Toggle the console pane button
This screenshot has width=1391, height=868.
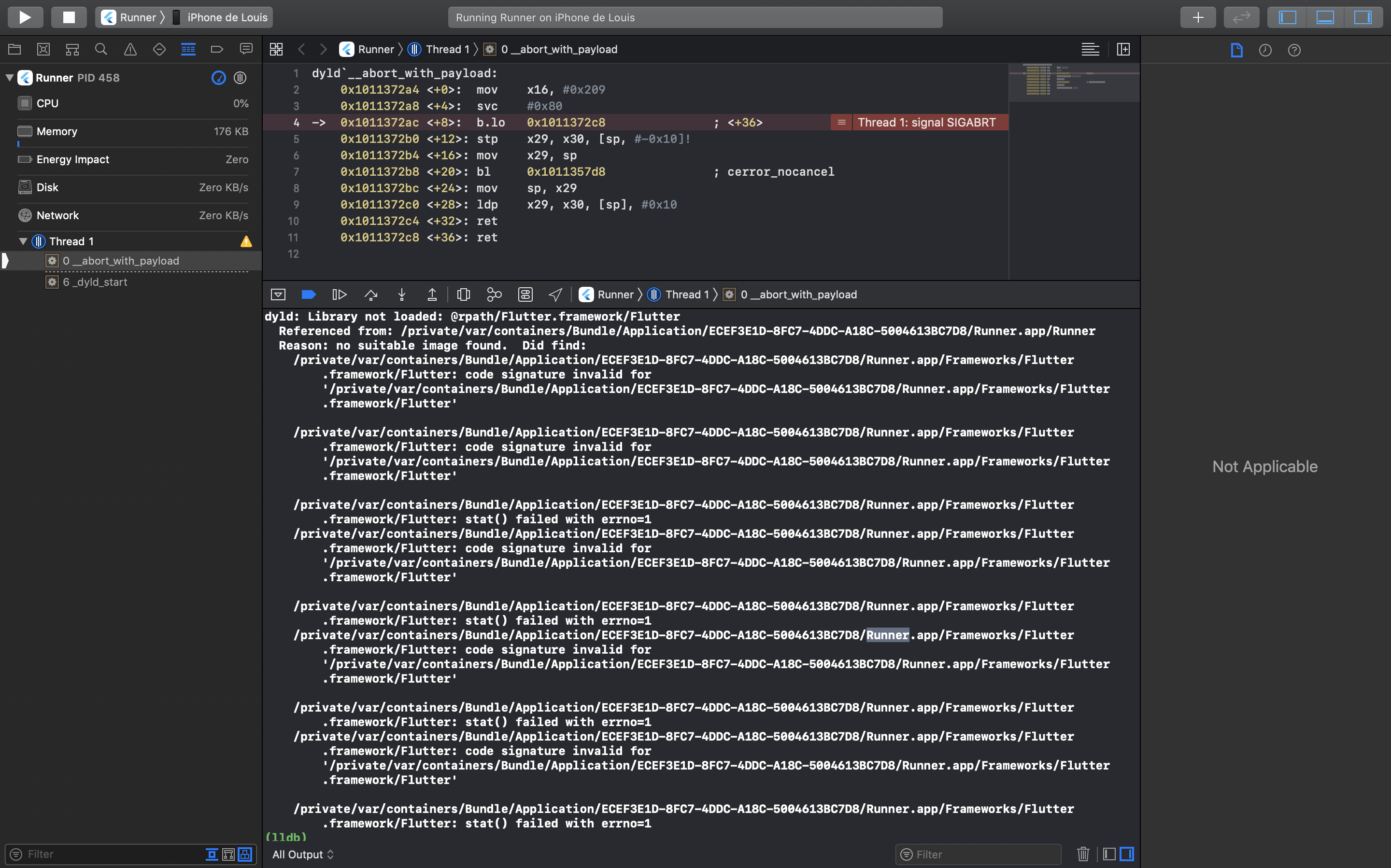pyautogui.click(x=1127, y=854)
